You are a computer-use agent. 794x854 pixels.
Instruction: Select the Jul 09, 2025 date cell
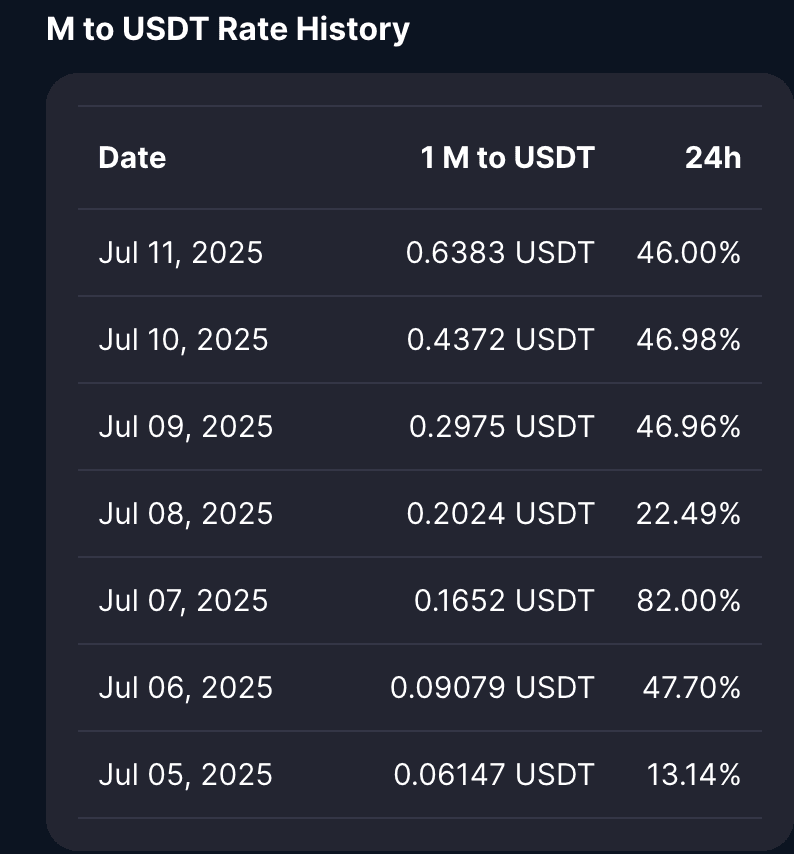[185, 427]
